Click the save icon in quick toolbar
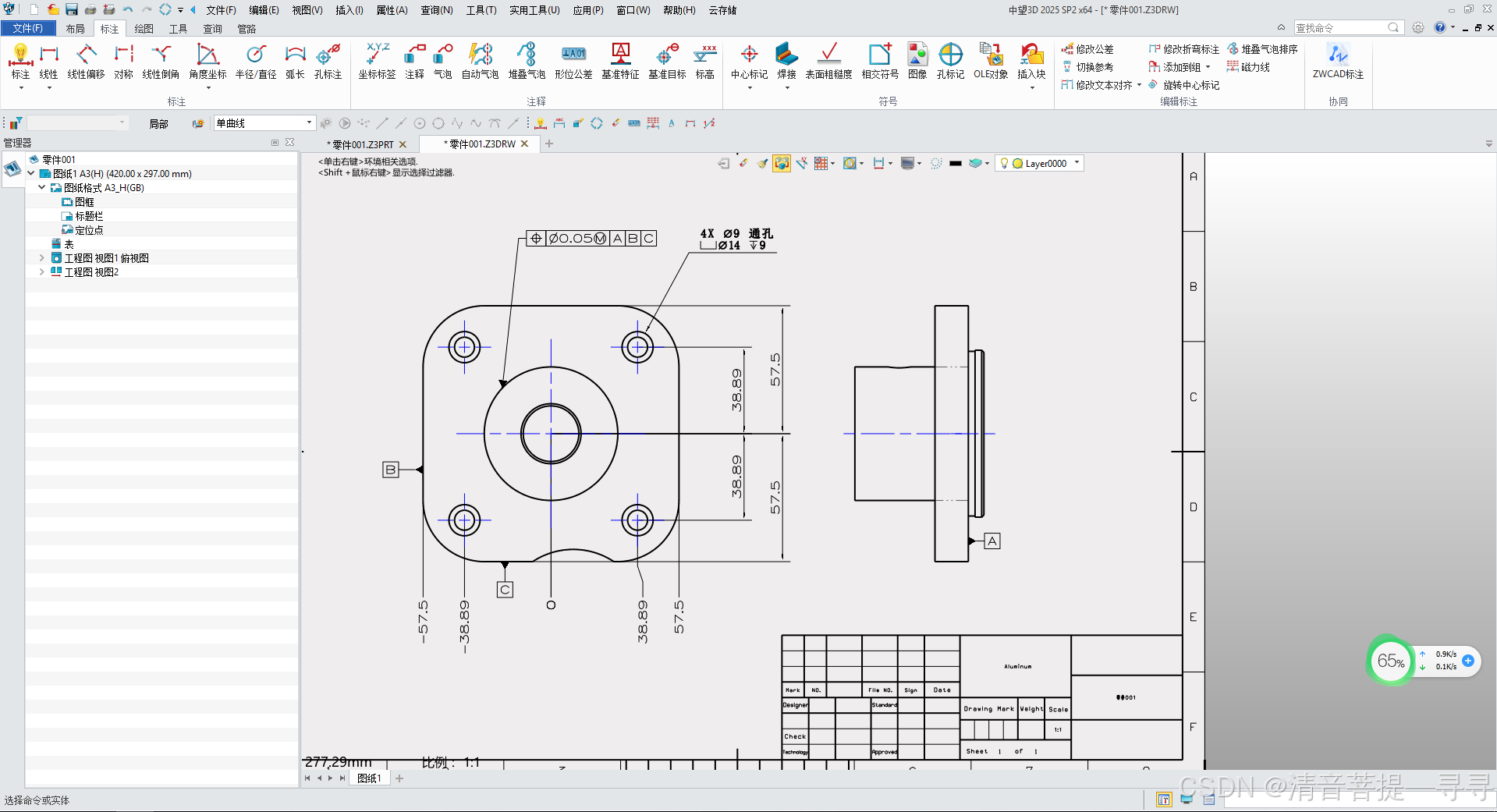The width and height of the screenshot is (1497, 812). pos(72,9)
